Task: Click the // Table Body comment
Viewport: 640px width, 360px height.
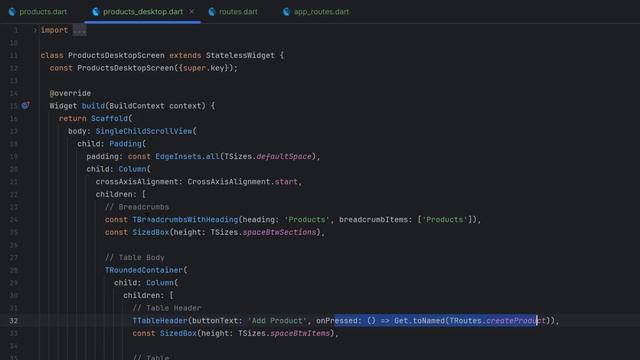Action: tap(135, 258)
